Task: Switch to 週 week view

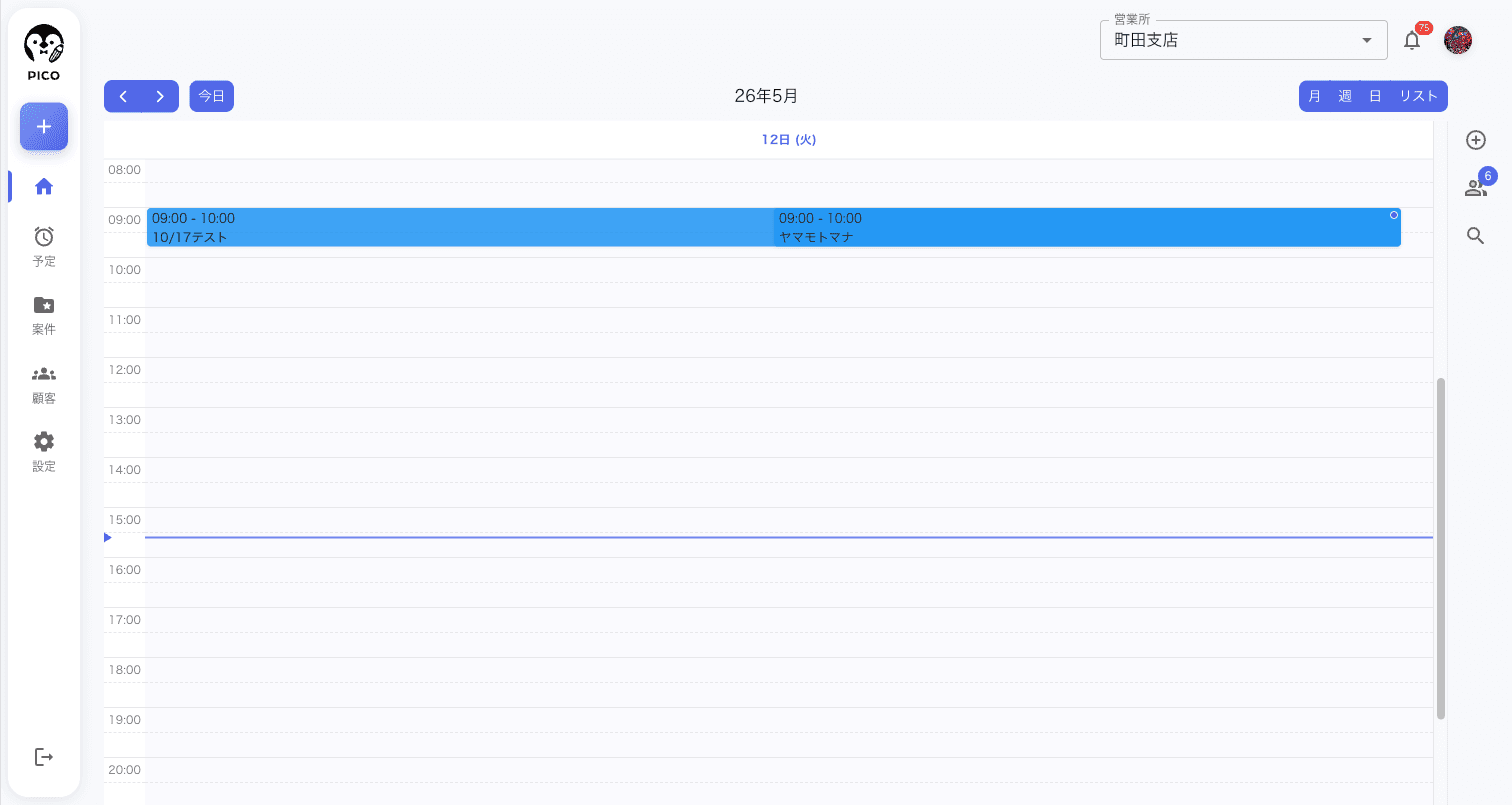Action: click(1345, 96)
